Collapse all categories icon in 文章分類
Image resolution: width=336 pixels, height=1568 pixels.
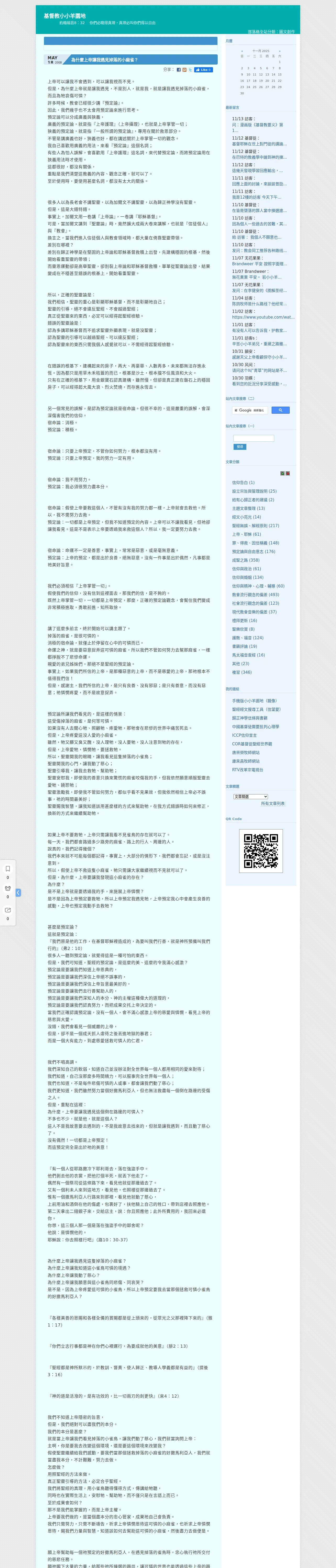288,473
